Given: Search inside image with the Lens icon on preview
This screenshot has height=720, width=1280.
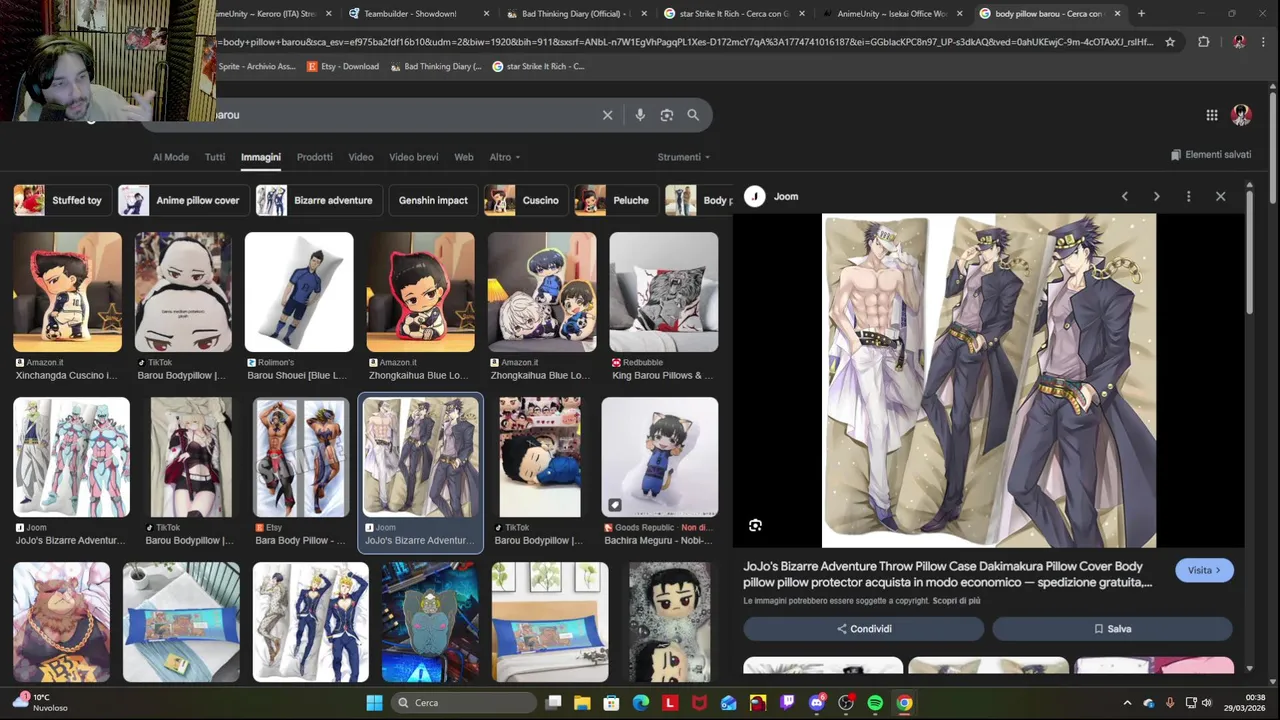Looking at the screenshot, I should [x=756, y=525].
